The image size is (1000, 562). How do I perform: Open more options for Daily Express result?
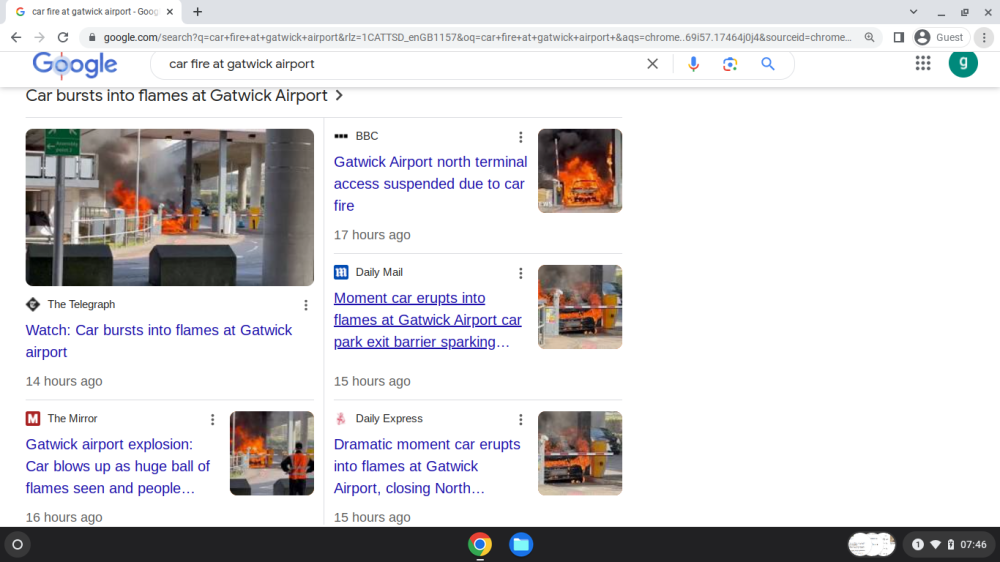pyautogui.click(x=520, y=419)
